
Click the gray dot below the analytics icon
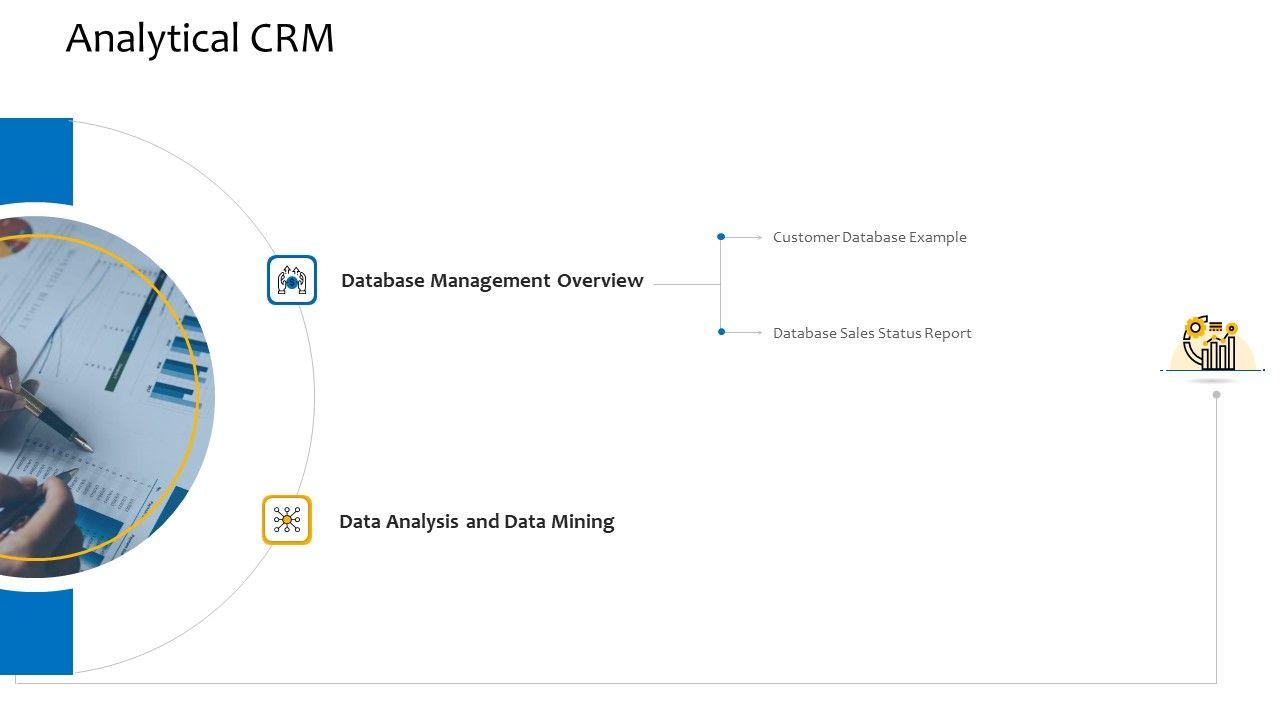pos(1216,394)
